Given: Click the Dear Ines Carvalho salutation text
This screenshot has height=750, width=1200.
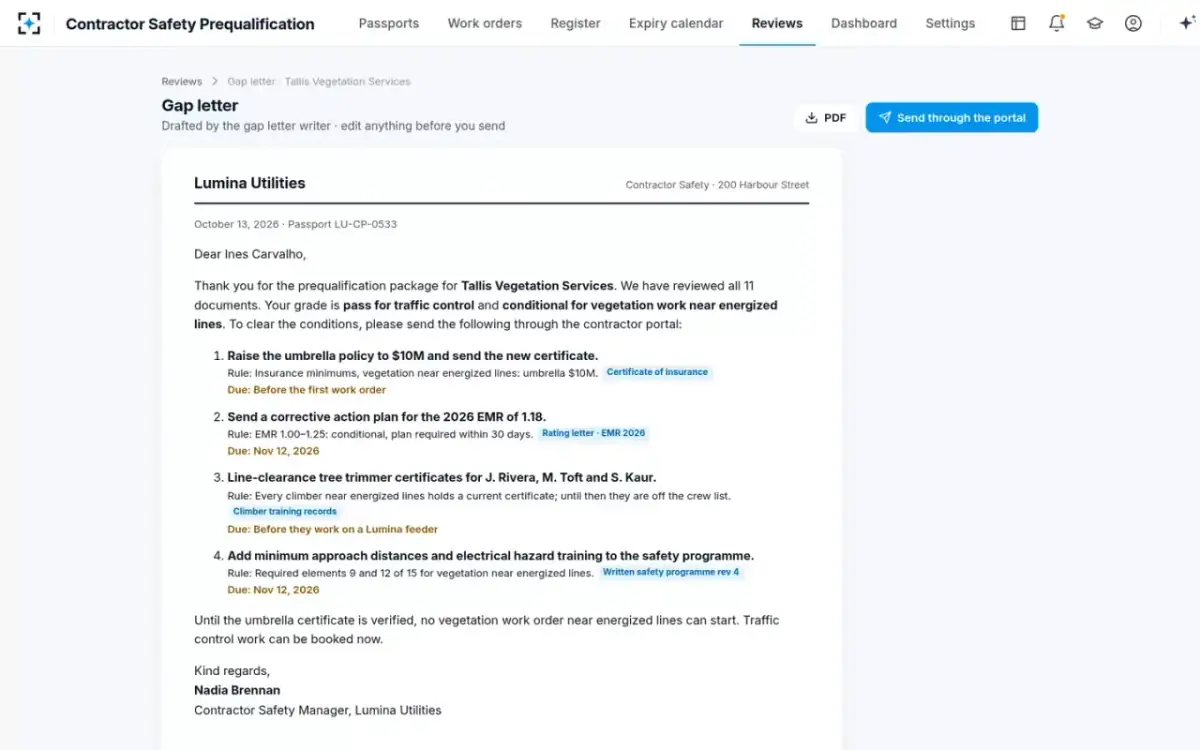Looking at the screenshot, I should tap(250, 254).
